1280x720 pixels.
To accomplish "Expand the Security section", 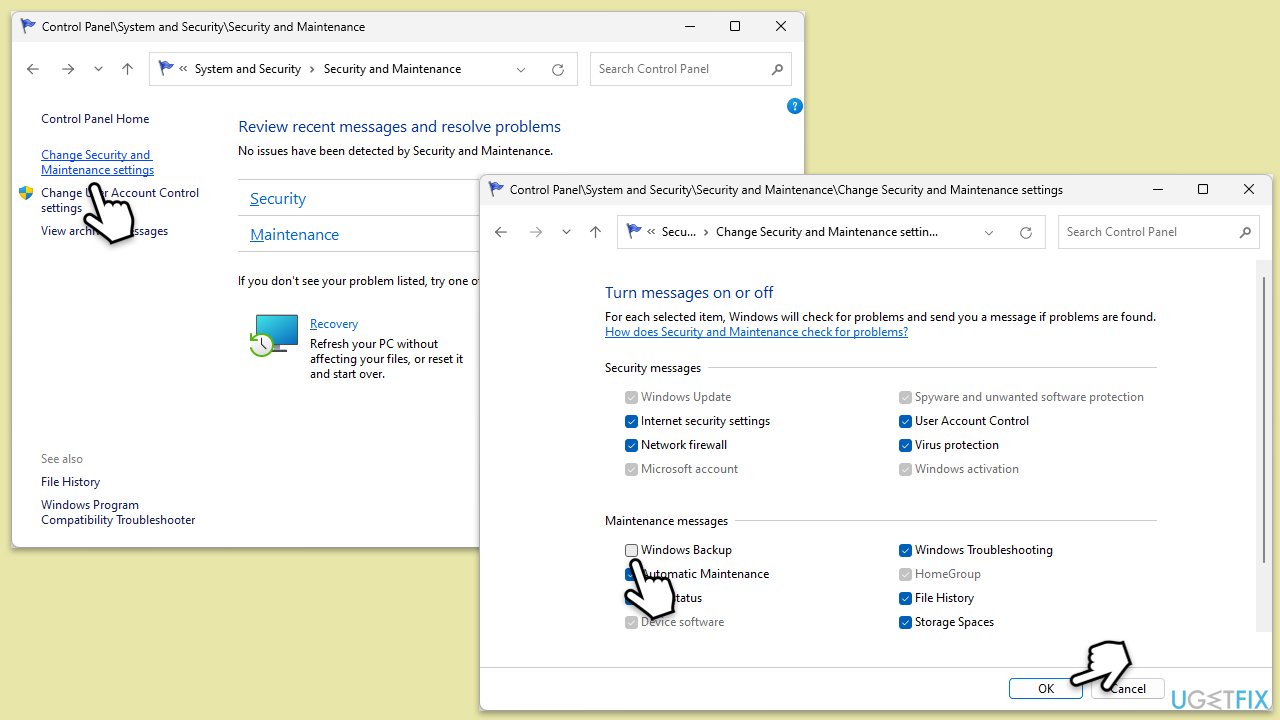I will pos(278,199).
